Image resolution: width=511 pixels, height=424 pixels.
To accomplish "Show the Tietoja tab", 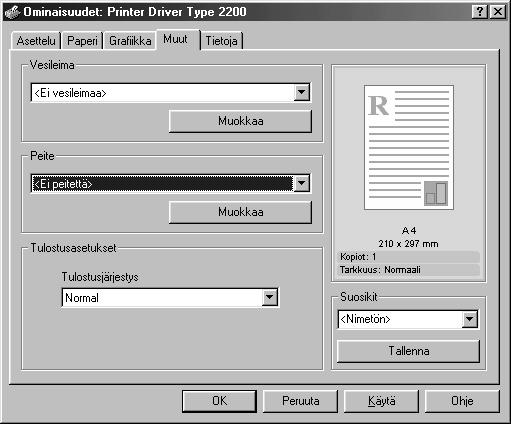I will pos(222,41).
